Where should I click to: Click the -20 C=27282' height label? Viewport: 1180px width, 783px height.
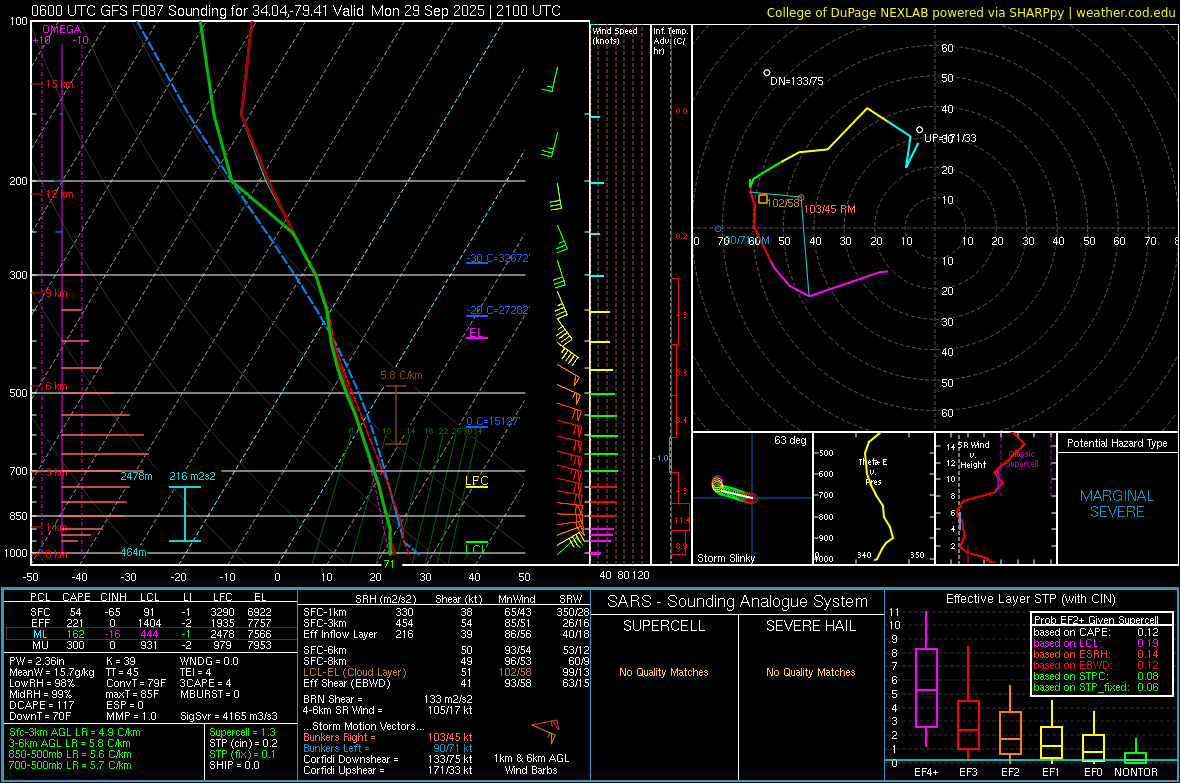pyautogui.click(x=498, y=310)
